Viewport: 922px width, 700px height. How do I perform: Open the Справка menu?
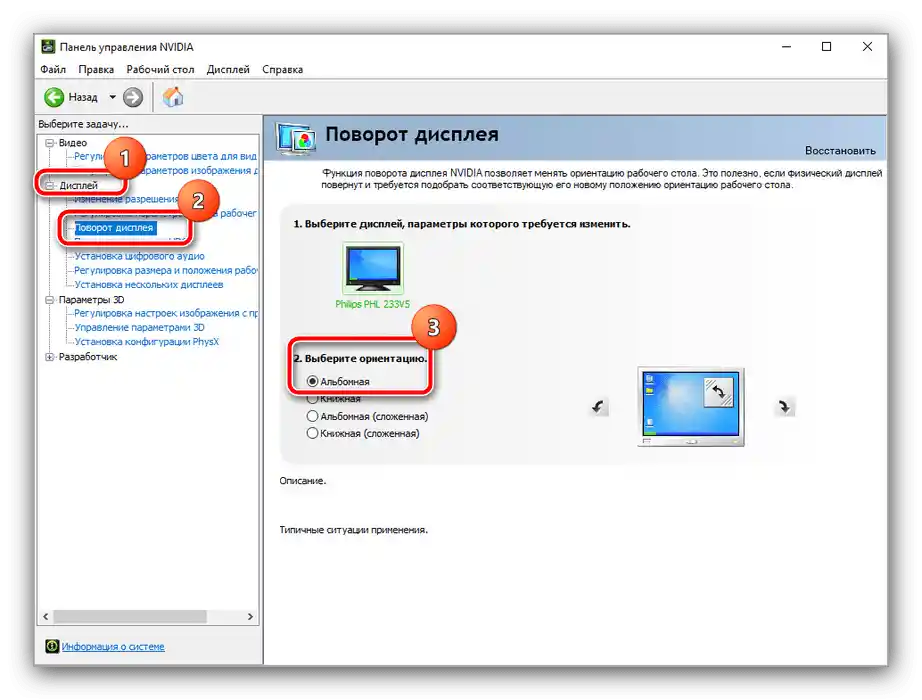click(282, 69)
